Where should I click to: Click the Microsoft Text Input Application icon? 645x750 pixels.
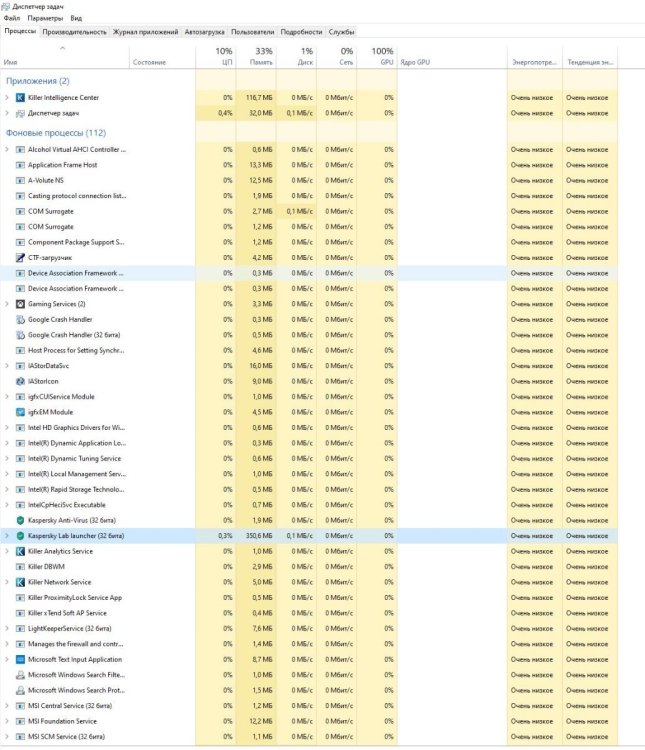(x=20, y=660)
